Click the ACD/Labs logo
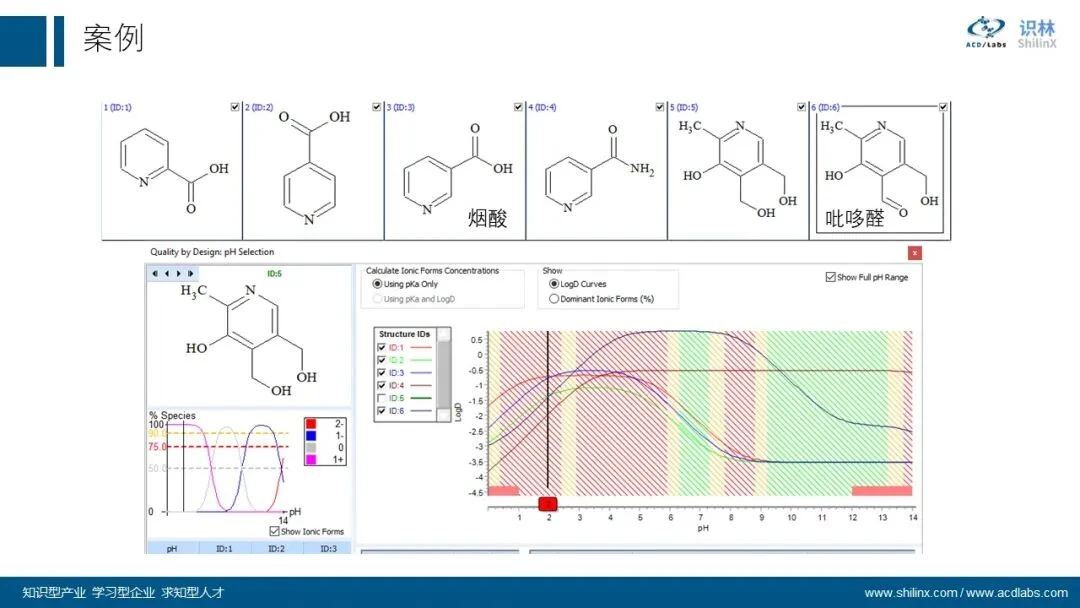Viewport: 1080px width, 608px height. point(986,32)
